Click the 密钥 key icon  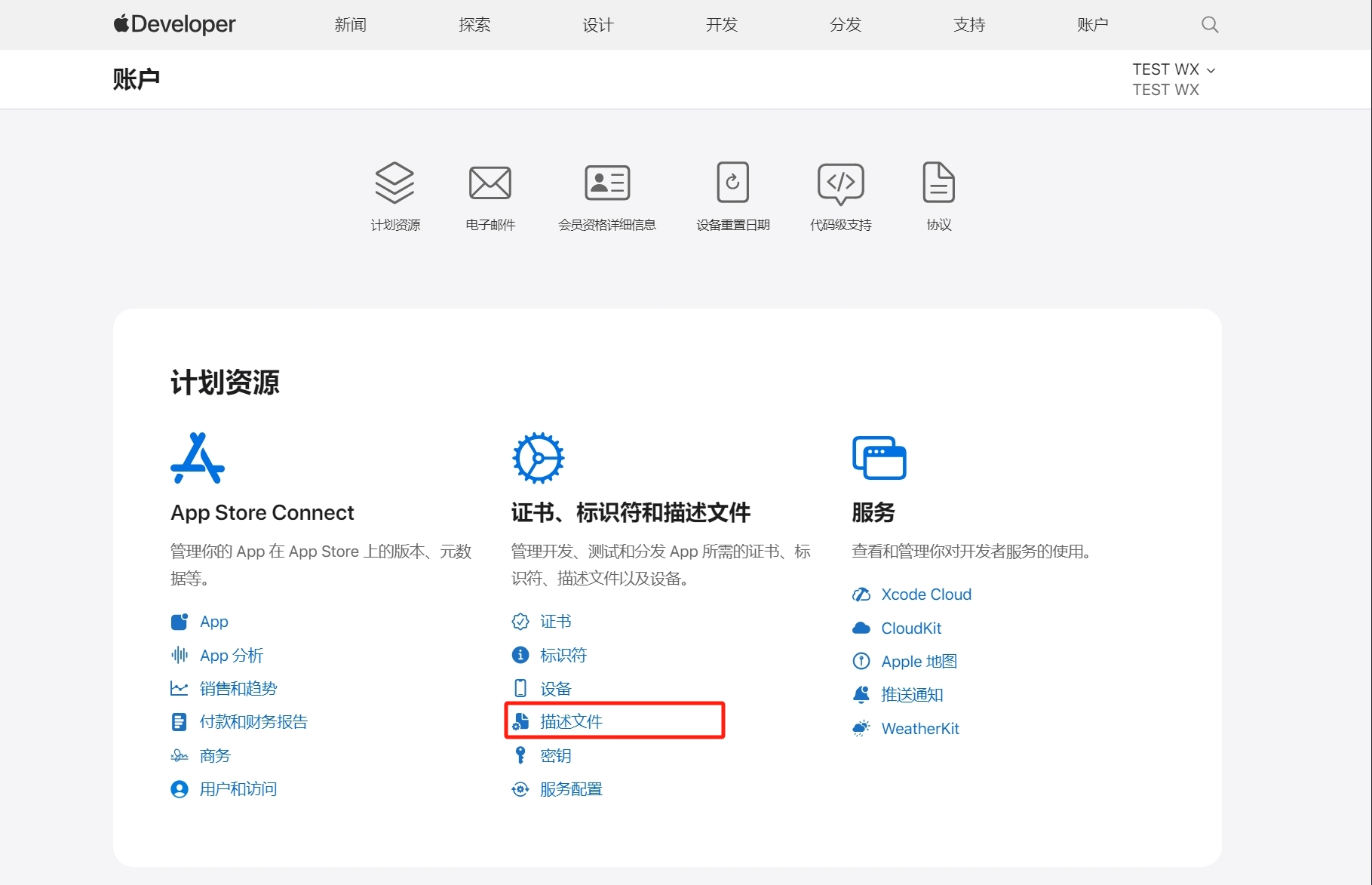coord(520,755)
